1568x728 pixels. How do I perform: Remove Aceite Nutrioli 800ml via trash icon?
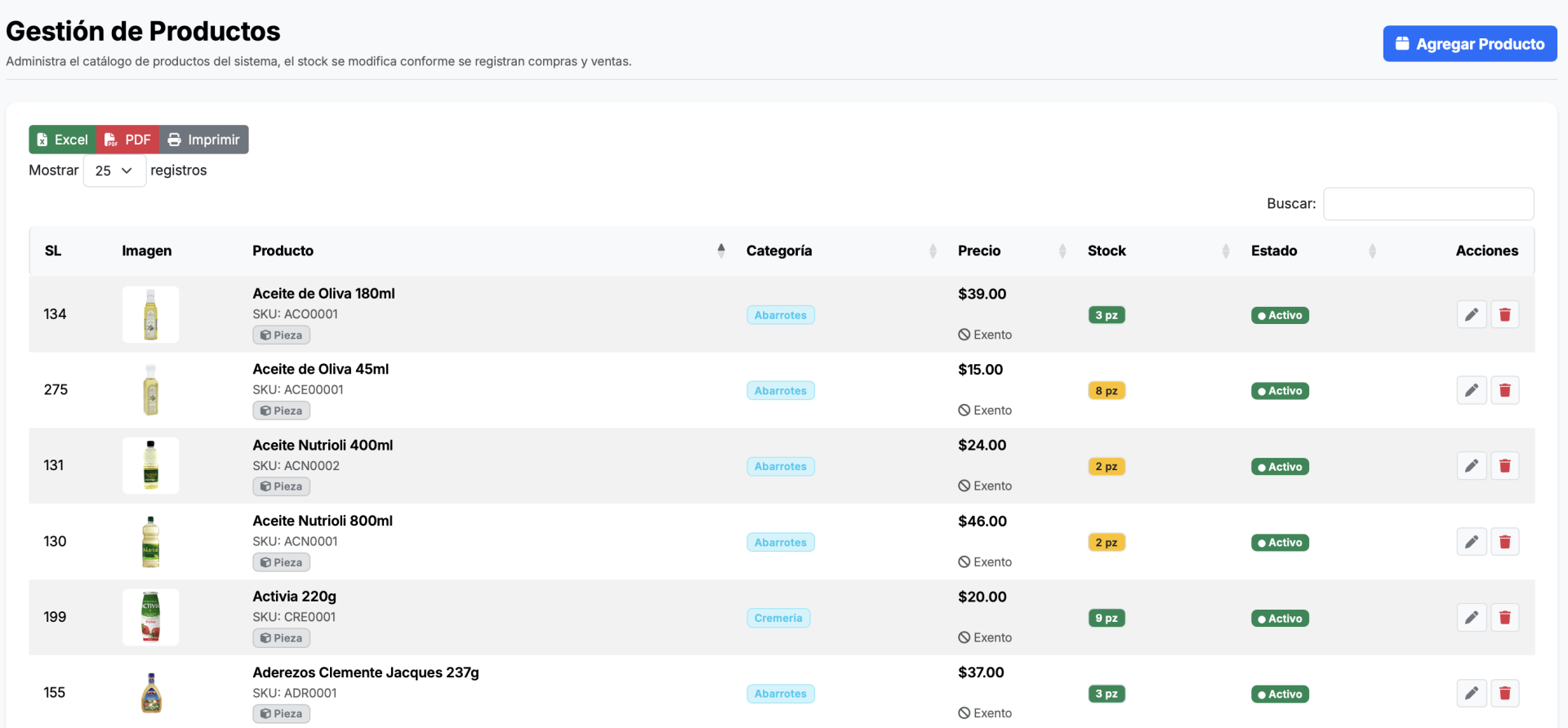(1504, 542)
